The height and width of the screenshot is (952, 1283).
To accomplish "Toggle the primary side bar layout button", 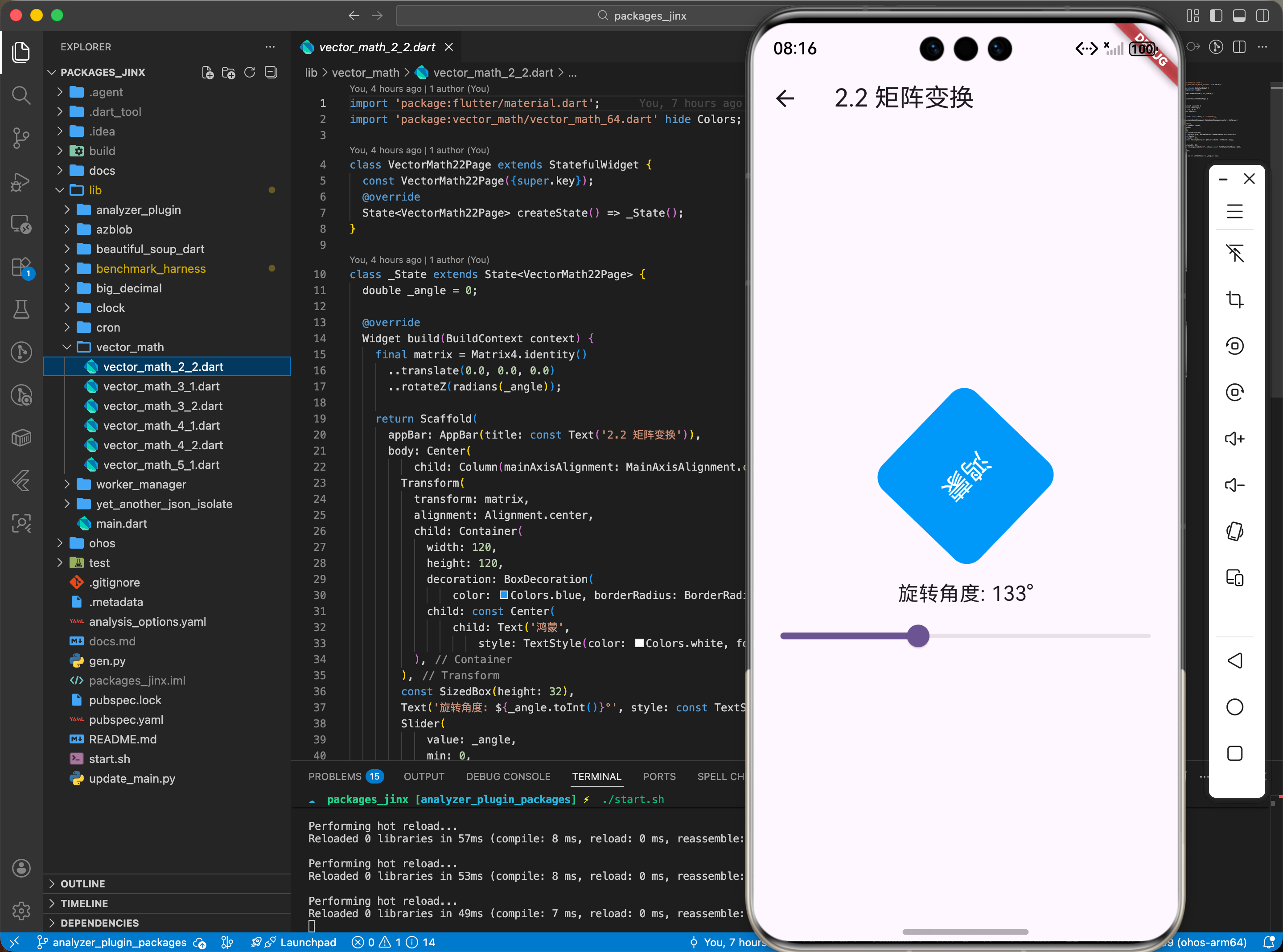I will click(x=1216, y=16).
